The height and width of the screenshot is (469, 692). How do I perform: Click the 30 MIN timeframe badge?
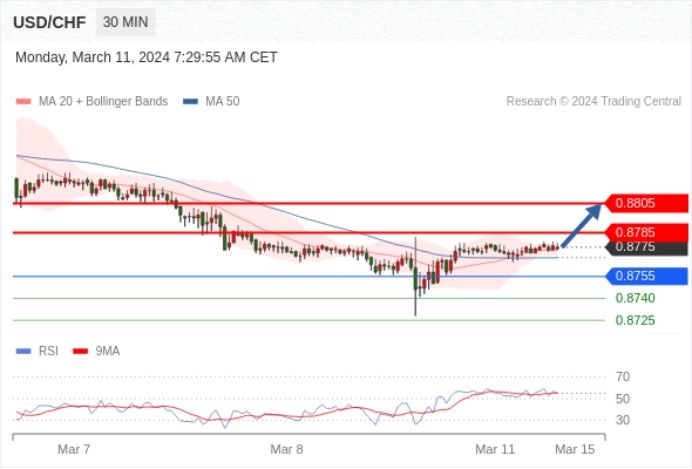point(125,22)
